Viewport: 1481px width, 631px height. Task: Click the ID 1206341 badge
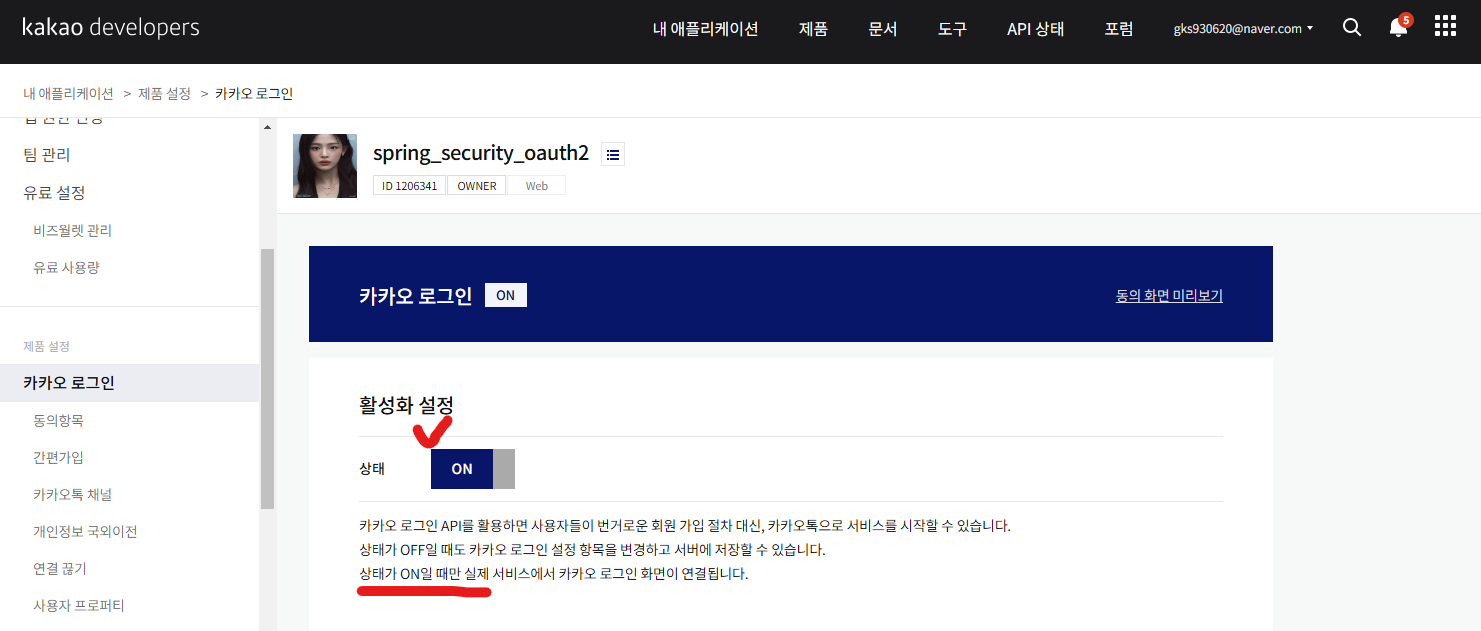[410, 186]
